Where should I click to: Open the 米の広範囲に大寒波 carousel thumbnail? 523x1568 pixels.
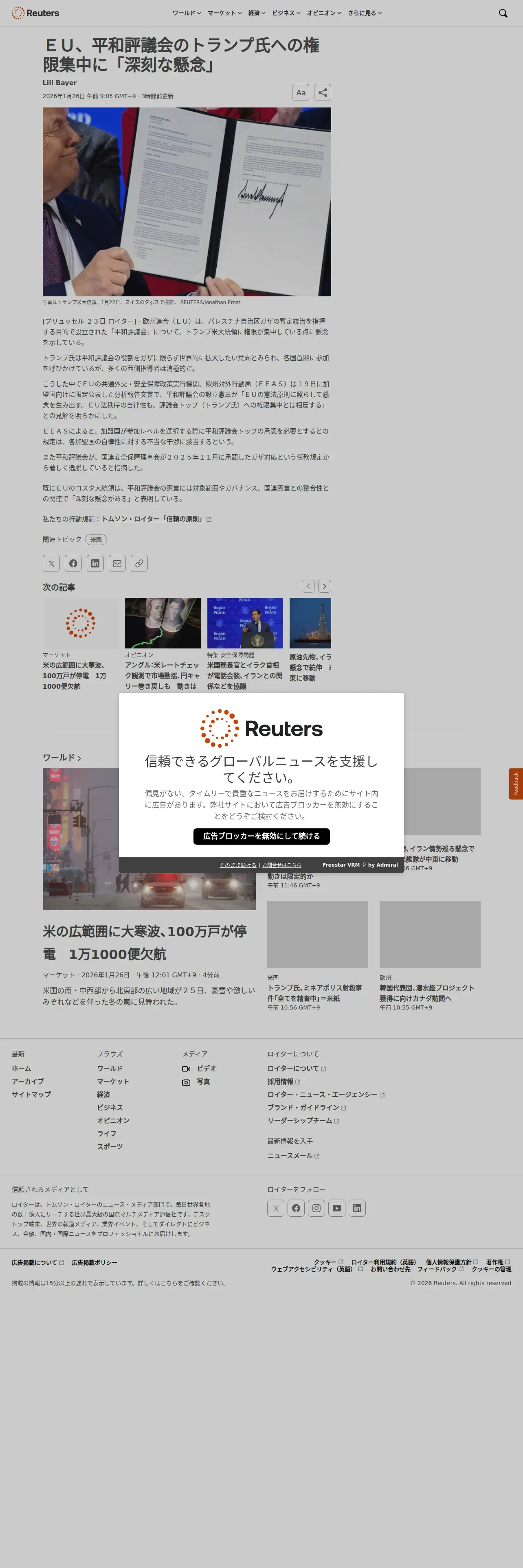80,623
